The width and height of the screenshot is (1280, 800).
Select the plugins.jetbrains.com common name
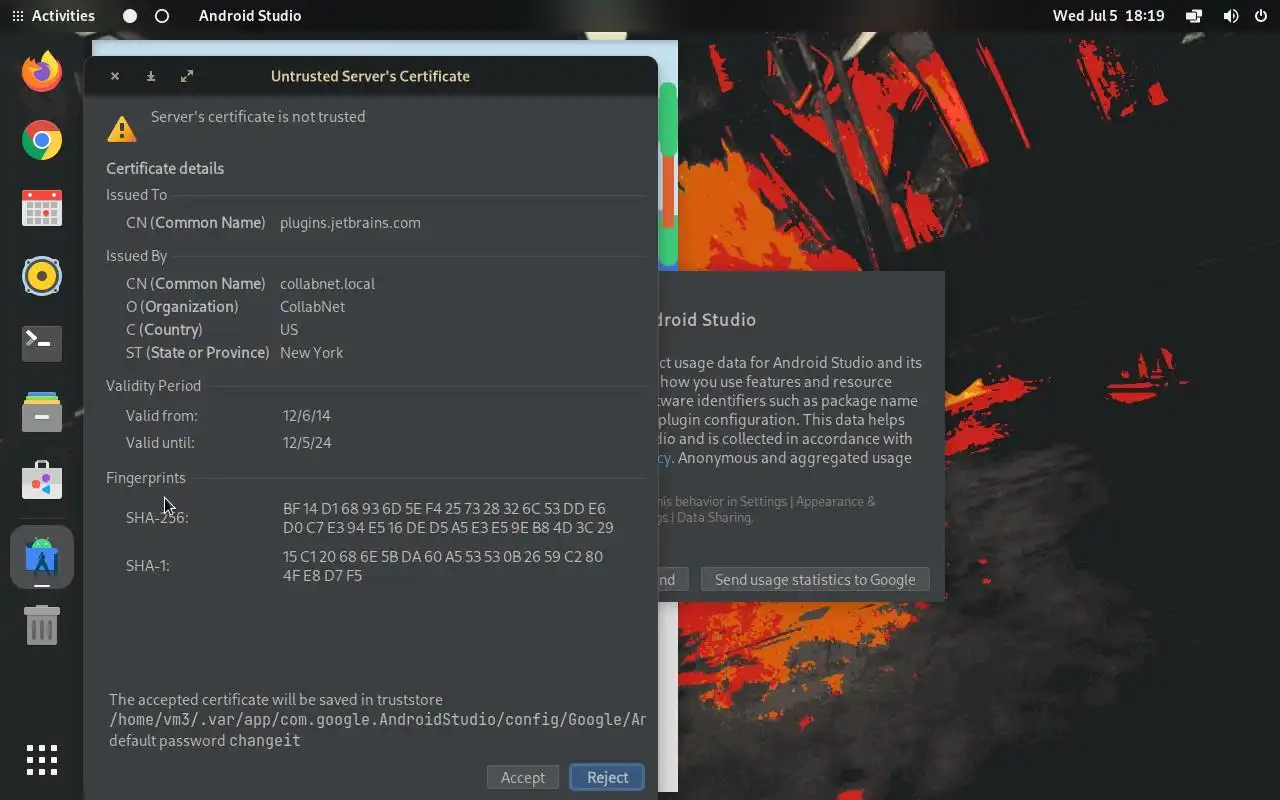coord(350,222)
